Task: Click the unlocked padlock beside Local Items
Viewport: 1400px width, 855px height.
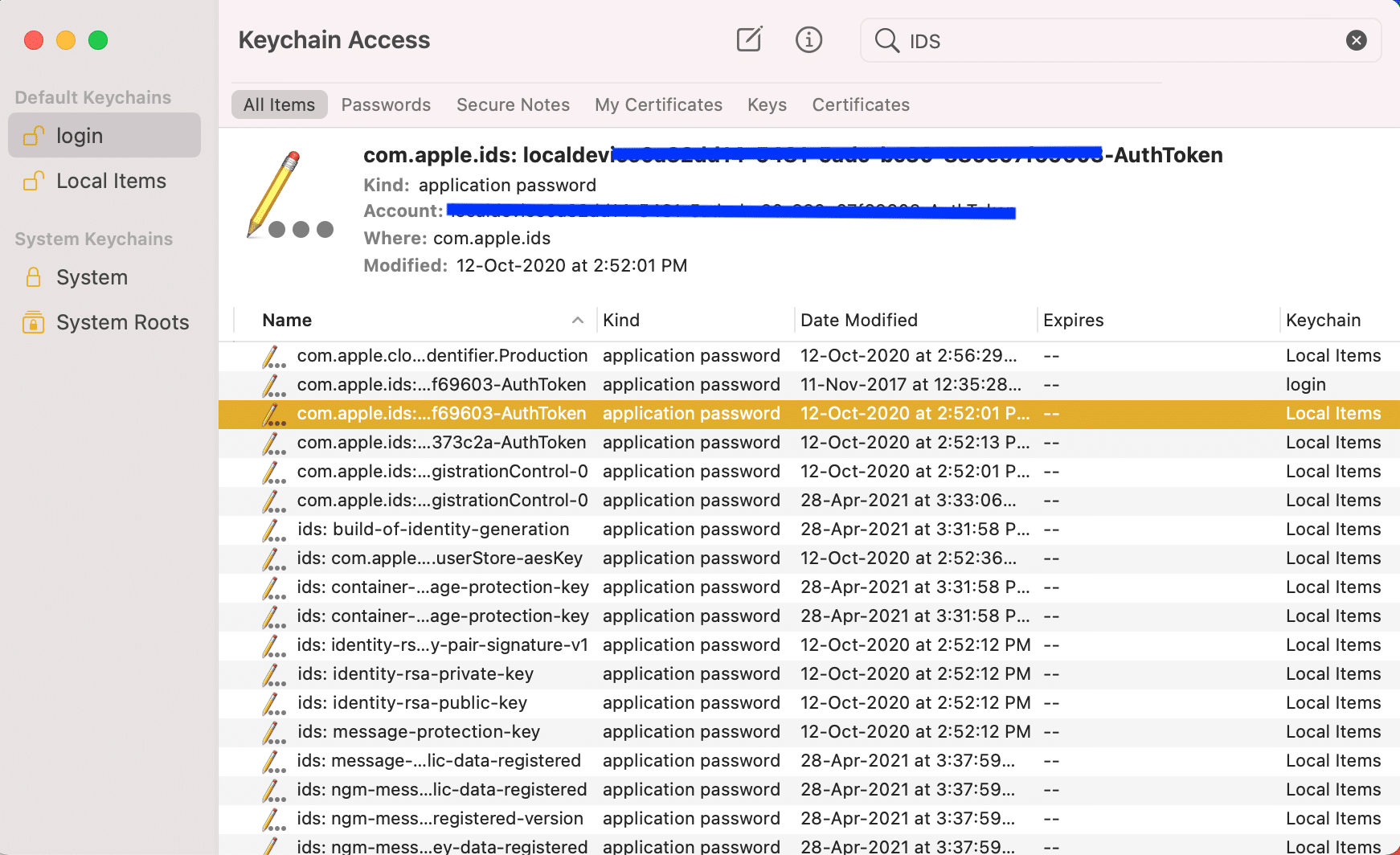Action: point(31,181)
